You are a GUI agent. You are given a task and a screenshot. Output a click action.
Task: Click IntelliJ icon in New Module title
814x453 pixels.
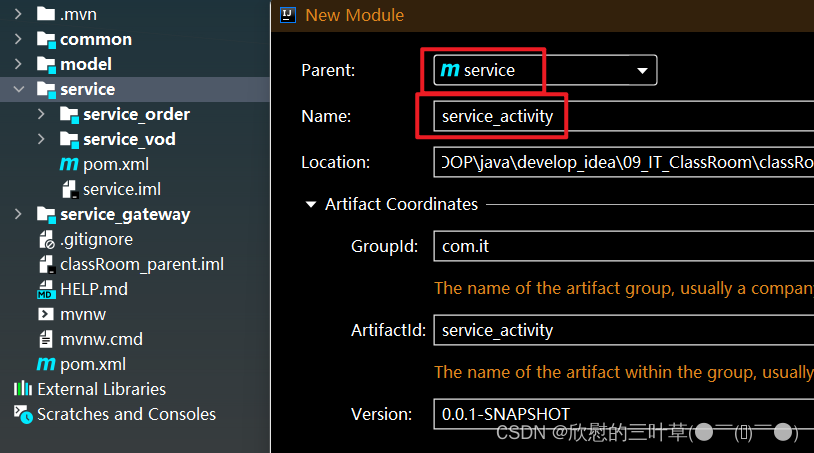288,15
